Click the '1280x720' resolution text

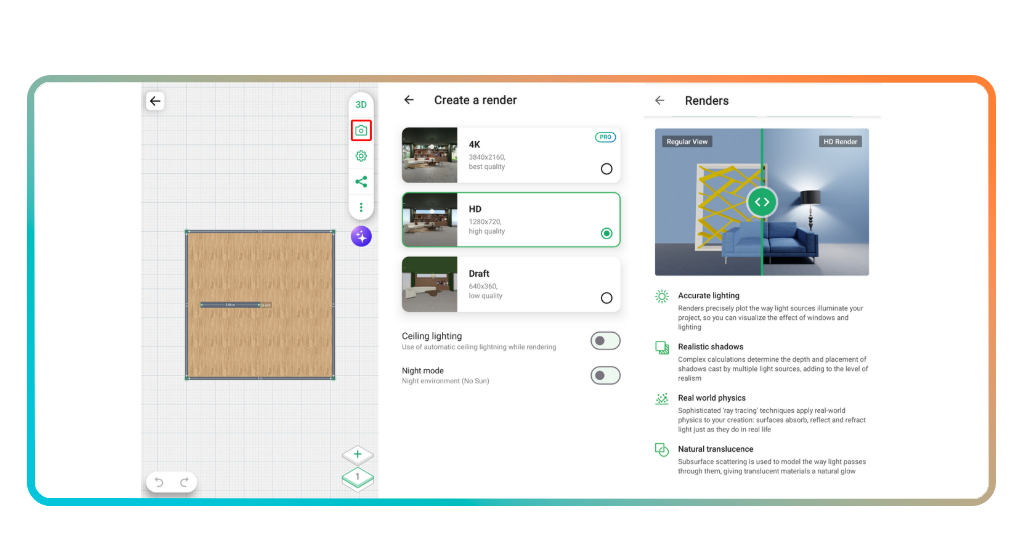tap(485, 222)
